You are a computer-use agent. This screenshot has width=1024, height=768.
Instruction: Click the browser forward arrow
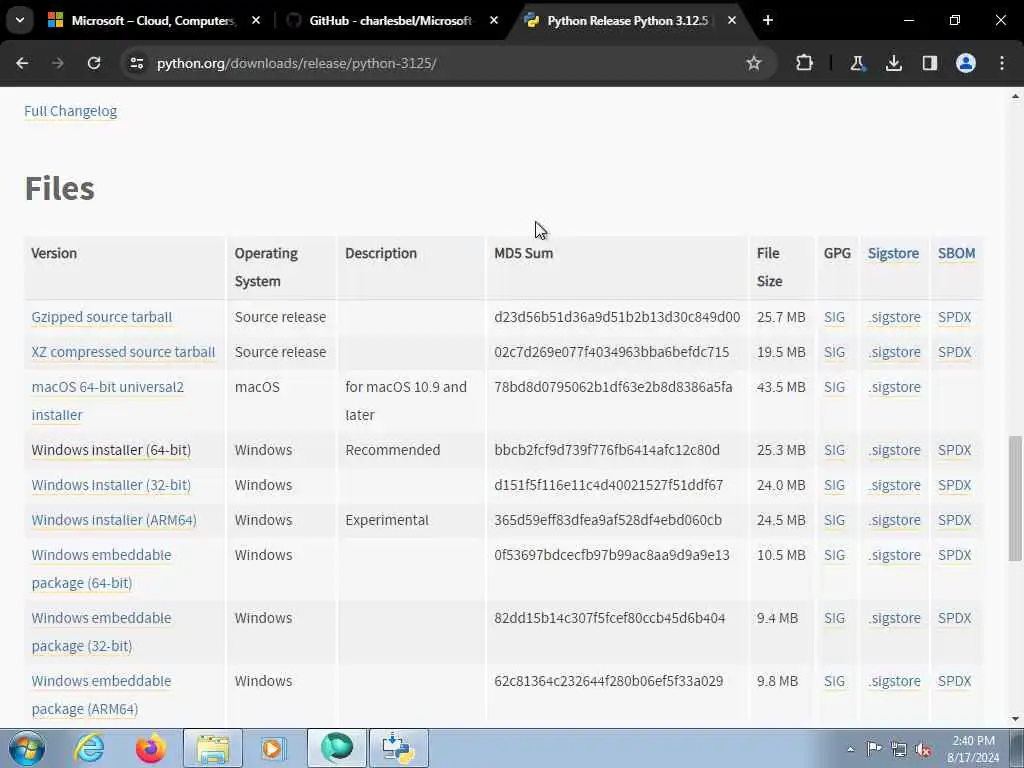pyautogui.click(x=57, y=63)
